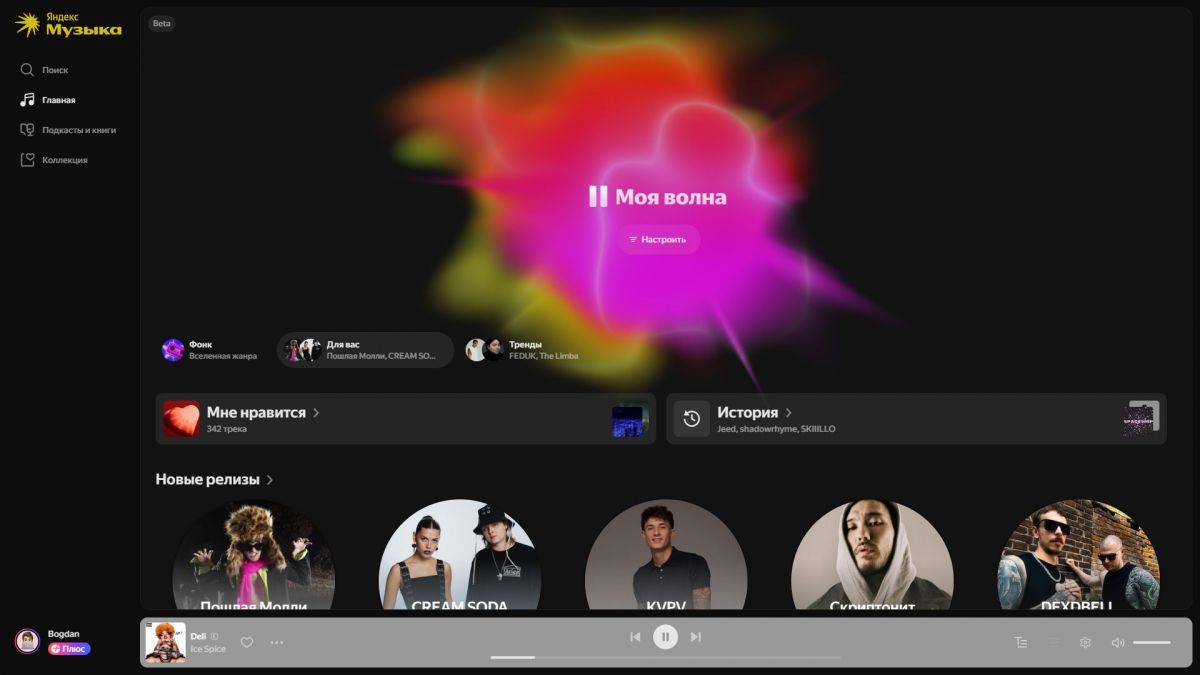Skip to previous track
1200x675 pixels.
coord(635,637)
